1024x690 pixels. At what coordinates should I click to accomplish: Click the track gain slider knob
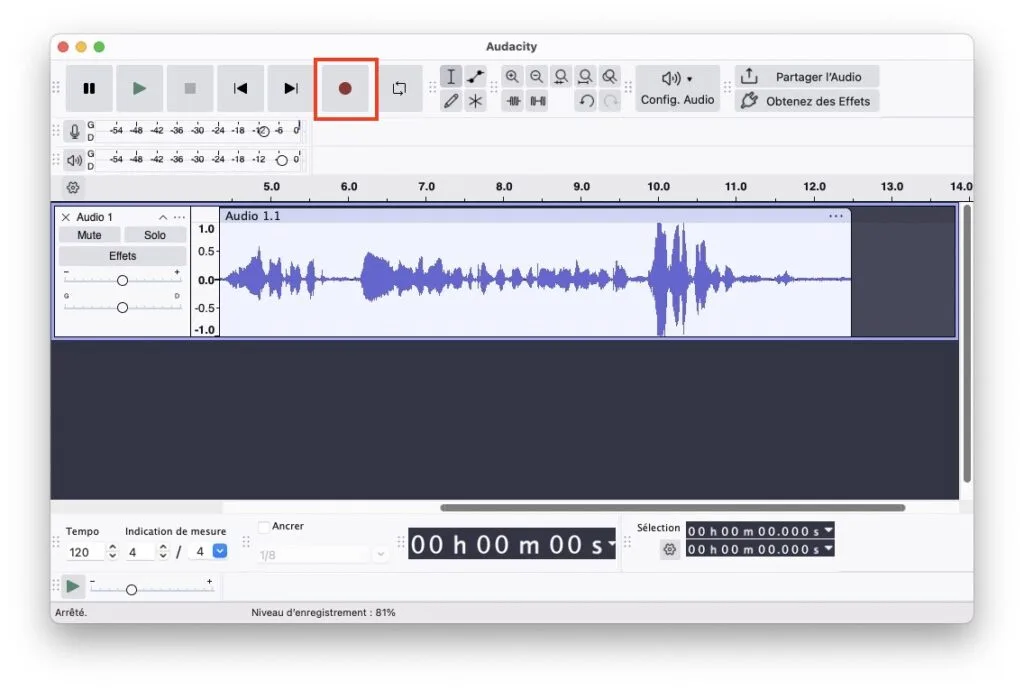[x=122, y=281]
